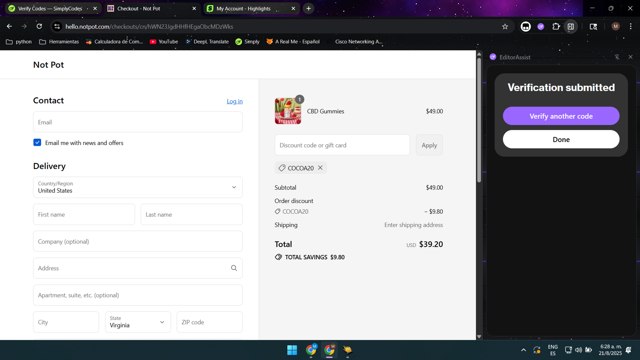Open the notifications bell in tray
The image size is (640, 360).
(x=629, y=350)
